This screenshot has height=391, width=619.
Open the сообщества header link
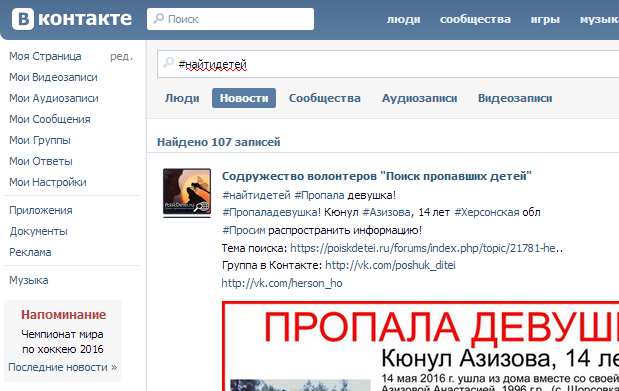(x=475, y=19)
